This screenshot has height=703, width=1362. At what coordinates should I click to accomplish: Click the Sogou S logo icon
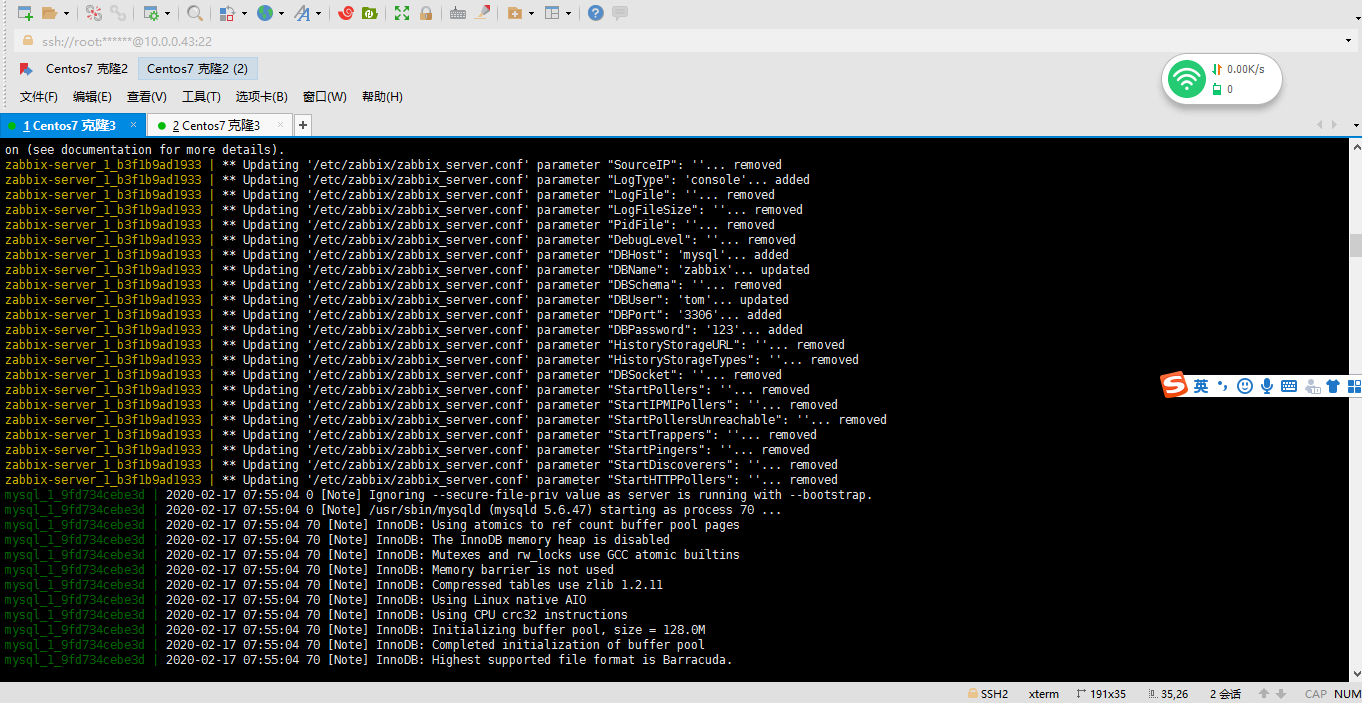1174,385
